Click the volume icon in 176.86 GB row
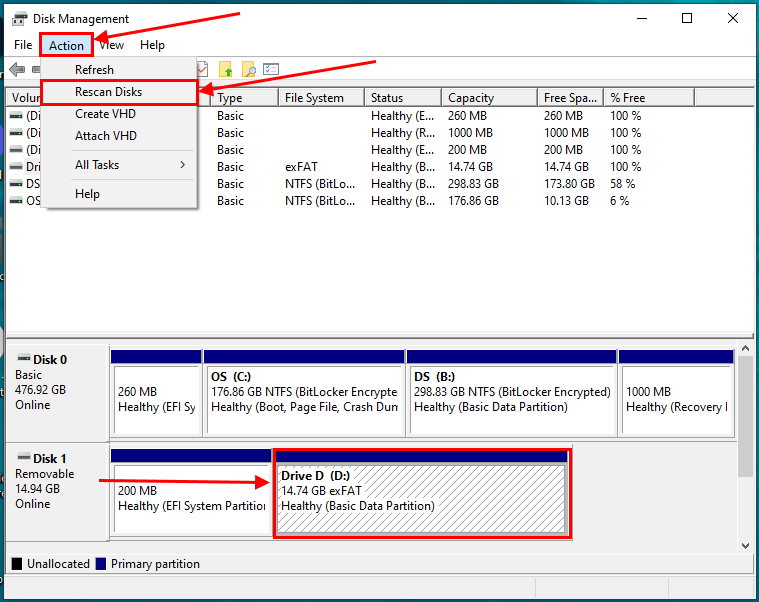This screenshot has height=602, width=759. (x=16, y=200)
